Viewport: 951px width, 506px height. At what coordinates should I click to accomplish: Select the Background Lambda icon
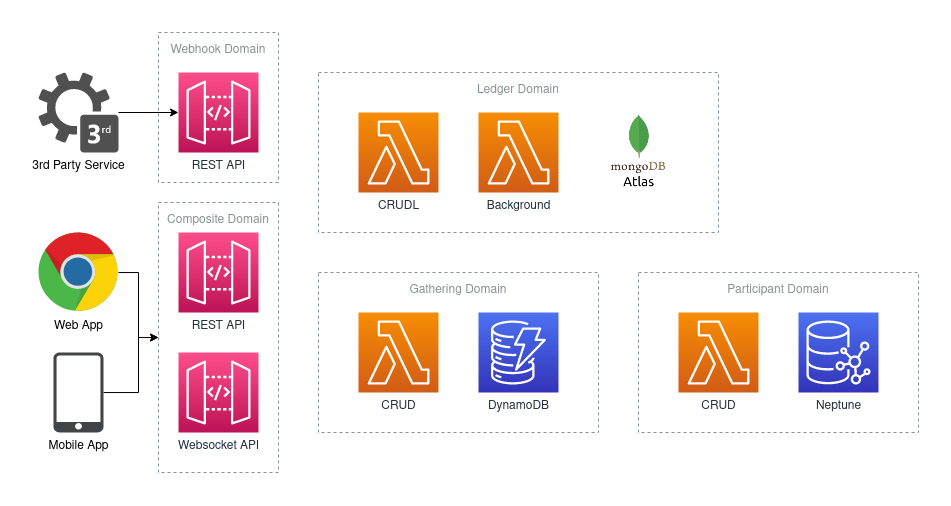pyautogui.click(x=519, y=152)
